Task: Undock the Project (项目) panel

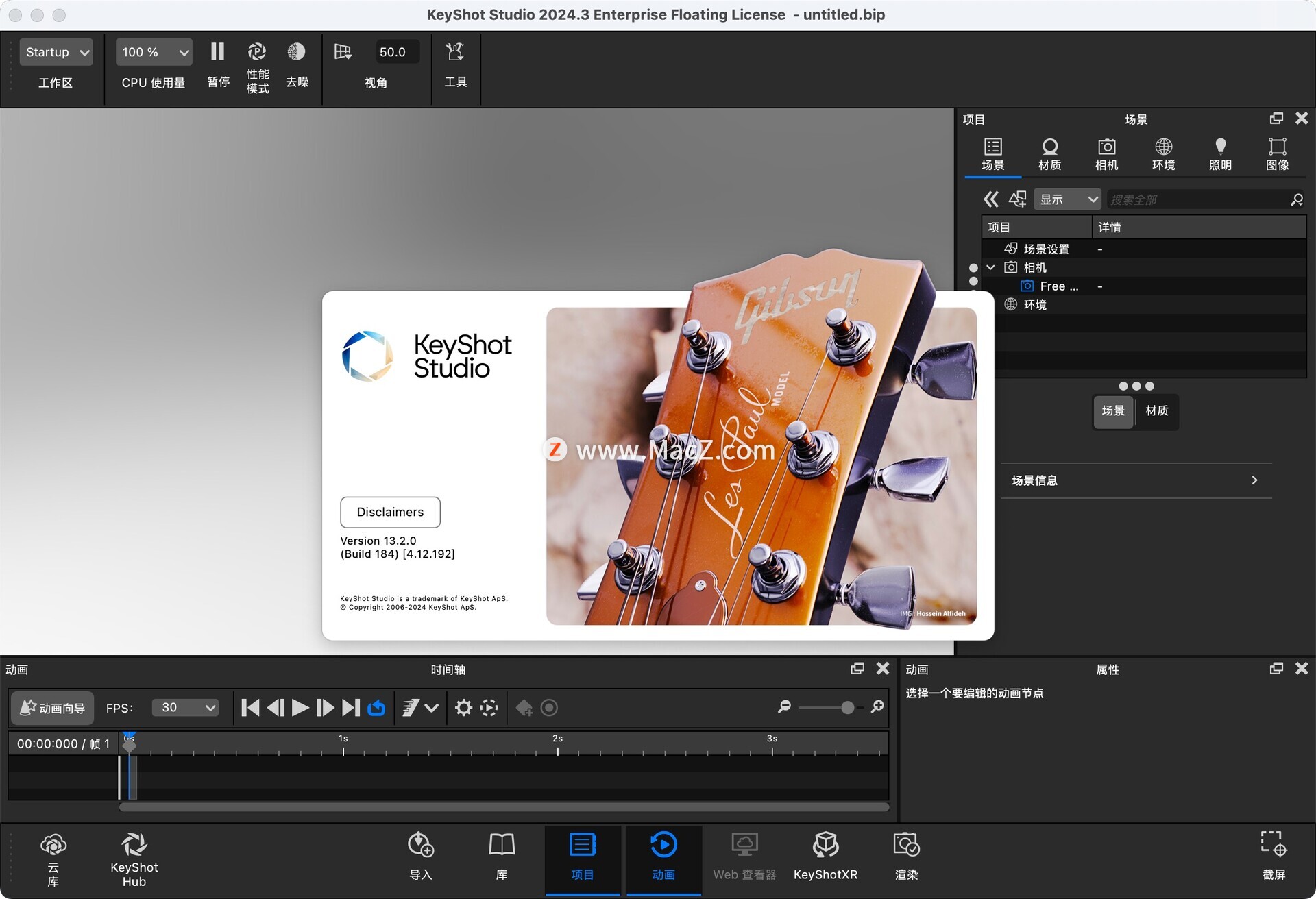Action: pyautogui.click(x=1276, y=119)
